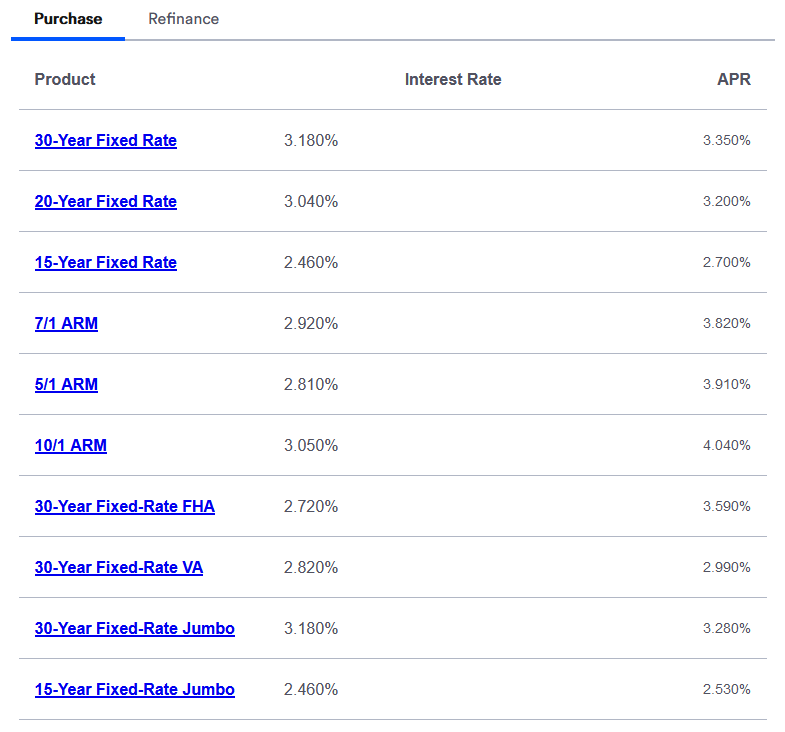Click the 2.720% FHA interest rate
Viewport: 785px width, 732px height.
pos(311,506)
